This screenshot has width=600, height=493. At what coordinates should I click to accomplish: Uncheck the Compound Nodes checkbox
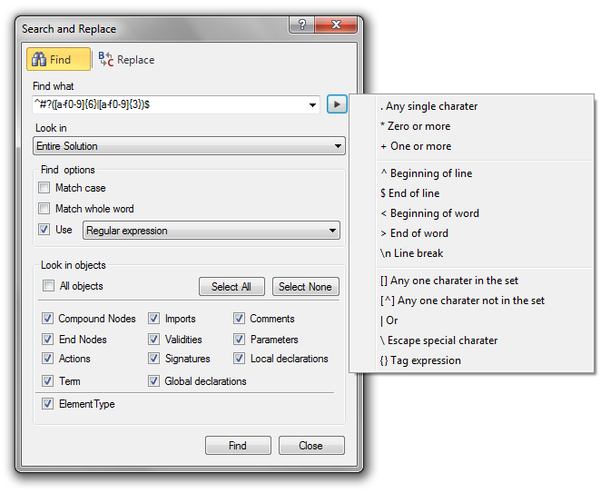(49, 319)
